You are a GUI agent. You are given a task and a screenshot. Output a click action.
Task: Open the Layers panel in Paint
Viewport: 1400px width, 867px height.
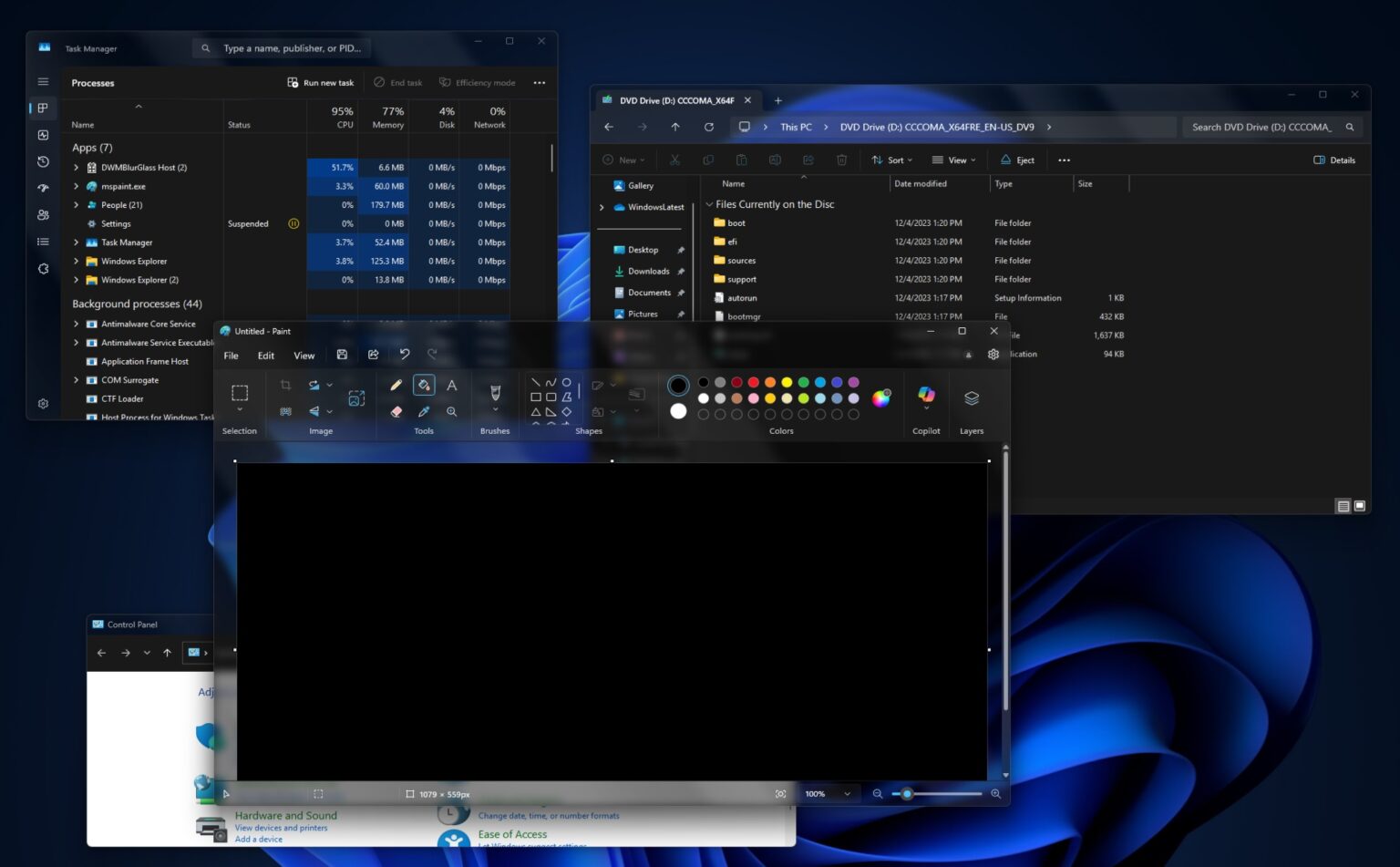point(971,398)
